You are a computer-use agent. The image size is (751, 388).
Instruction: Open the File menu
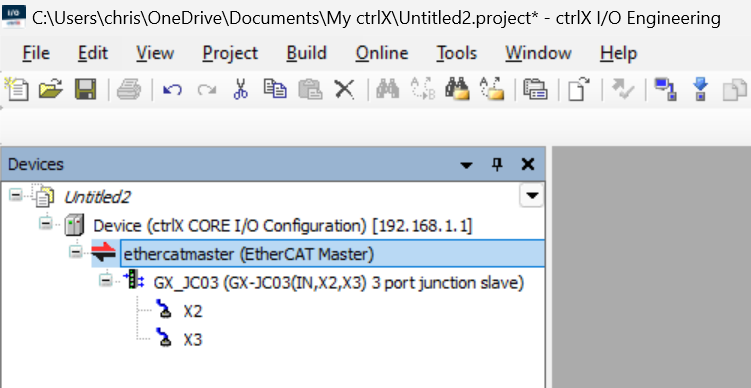36,53
